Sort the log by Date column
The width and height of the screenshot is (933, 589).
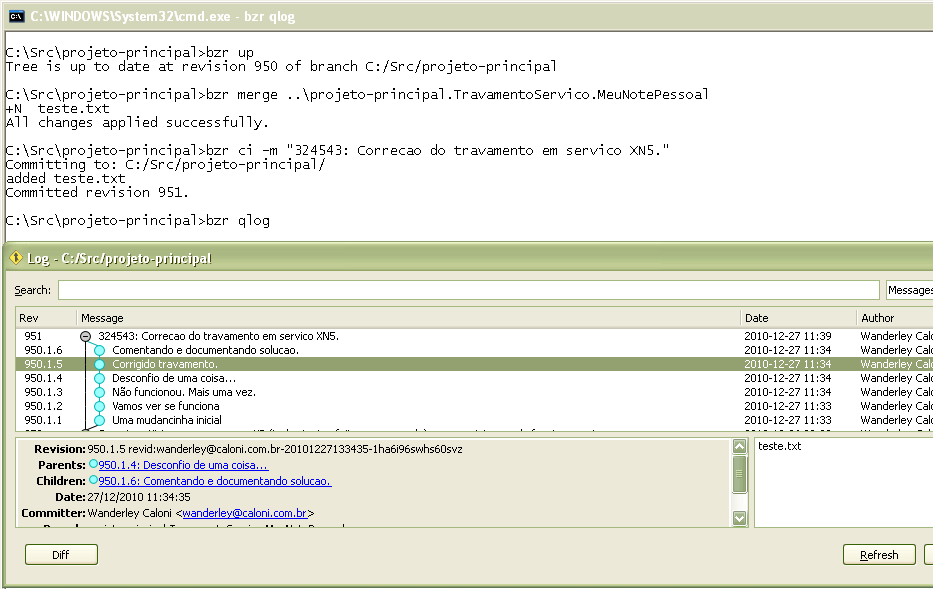point(797,318)
